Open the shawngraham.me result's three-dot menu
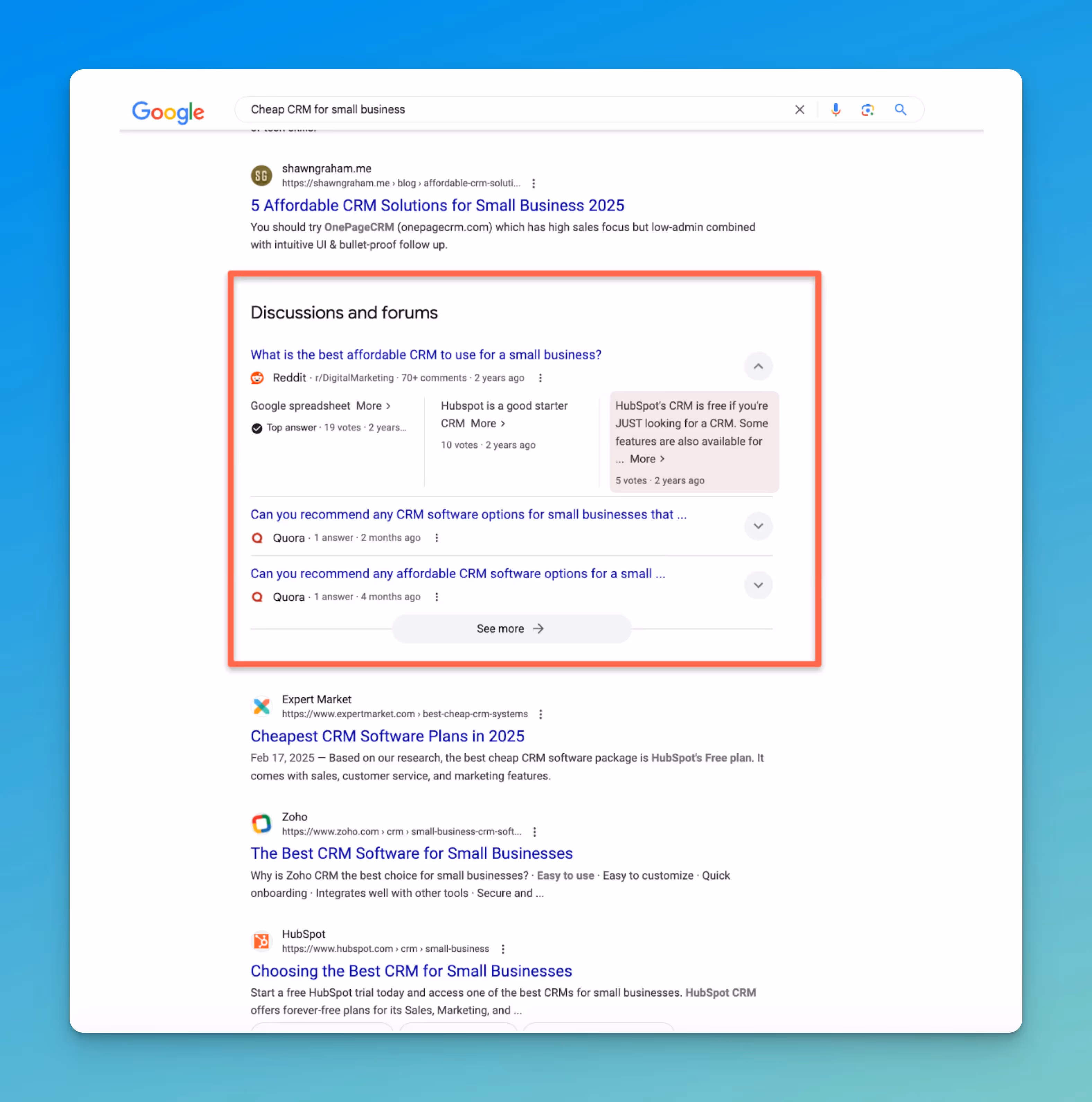This screenshot has height=1102, width=1092. click(x=534, y=184)
